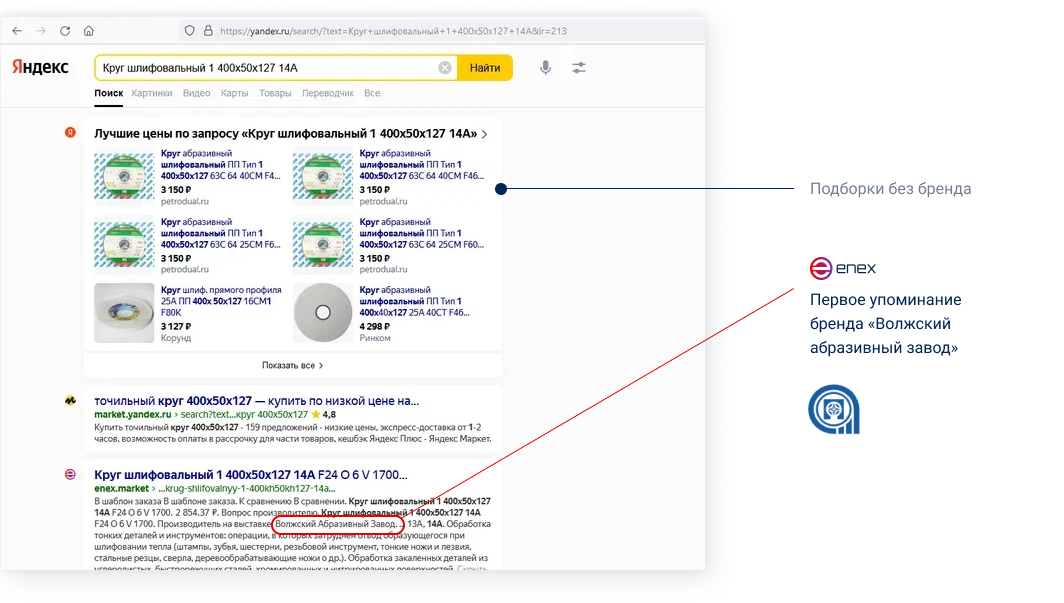Viewport: 1064px width, 603px height.
Task: Click the star rating 4,8
Action: pos(324,414)
